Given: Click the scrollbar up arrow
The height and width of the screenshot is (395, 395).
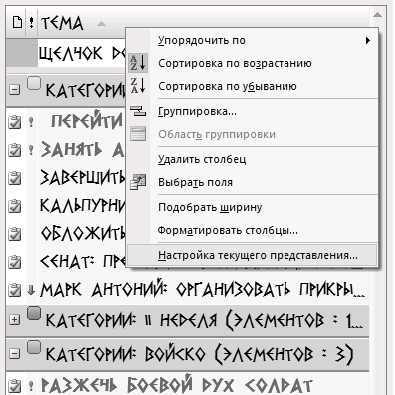Looking at the screenshot, I should 377,15.
